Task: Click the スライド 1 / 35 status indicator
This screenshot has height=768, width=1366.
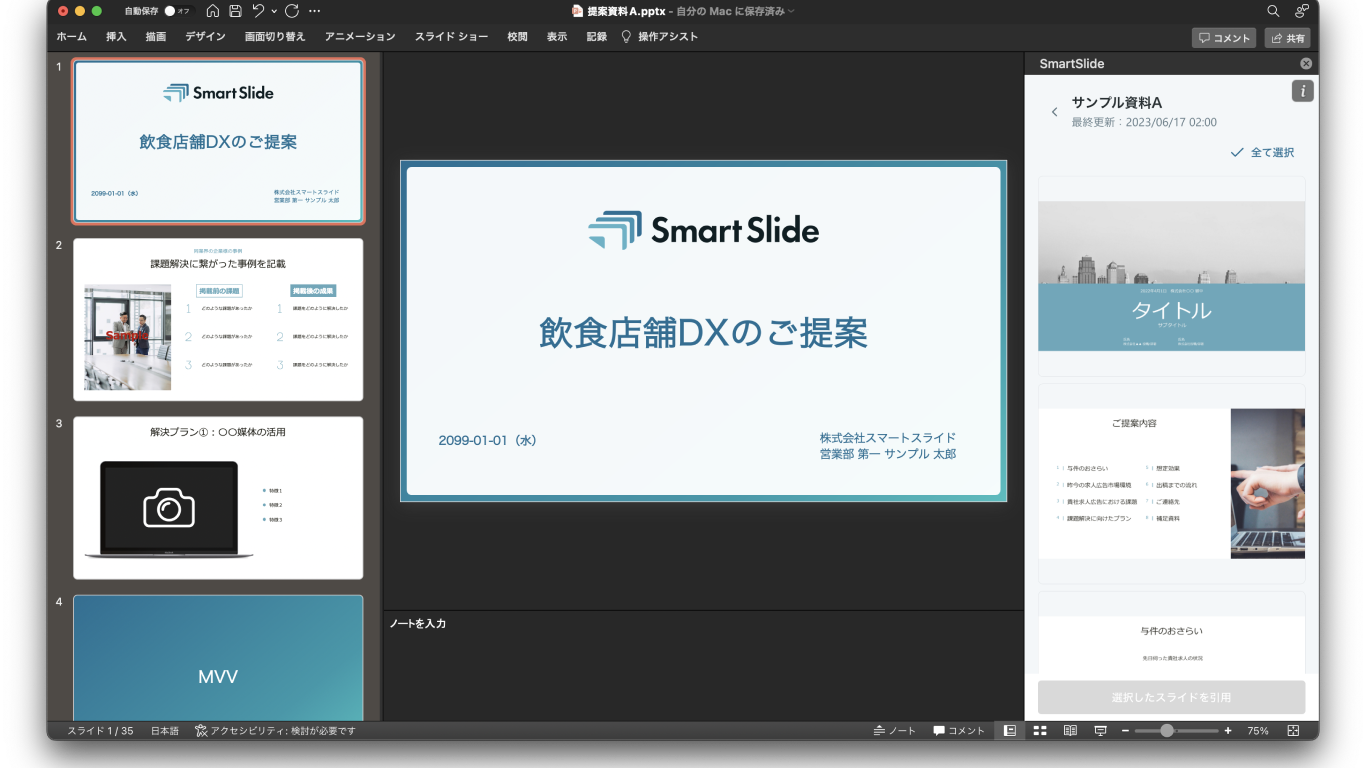Action: (x=100, y=731)
